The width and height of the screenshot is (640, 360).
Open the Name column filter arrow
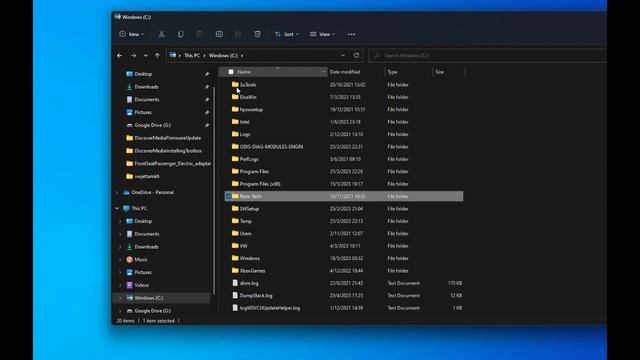[x=323, y=72]
